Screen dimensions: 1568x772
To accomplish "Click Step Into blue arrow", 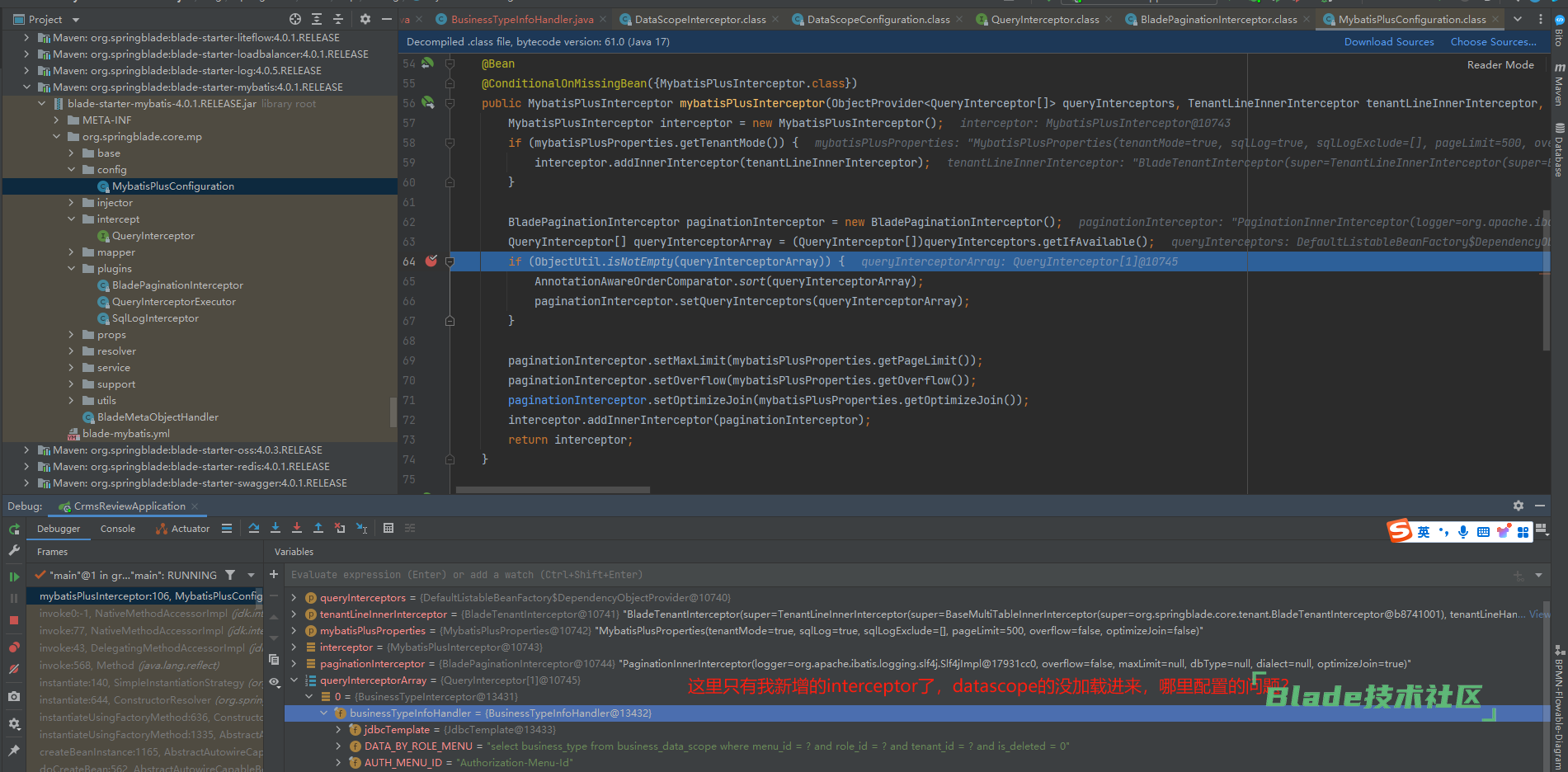I will click(x=275, y=528).
